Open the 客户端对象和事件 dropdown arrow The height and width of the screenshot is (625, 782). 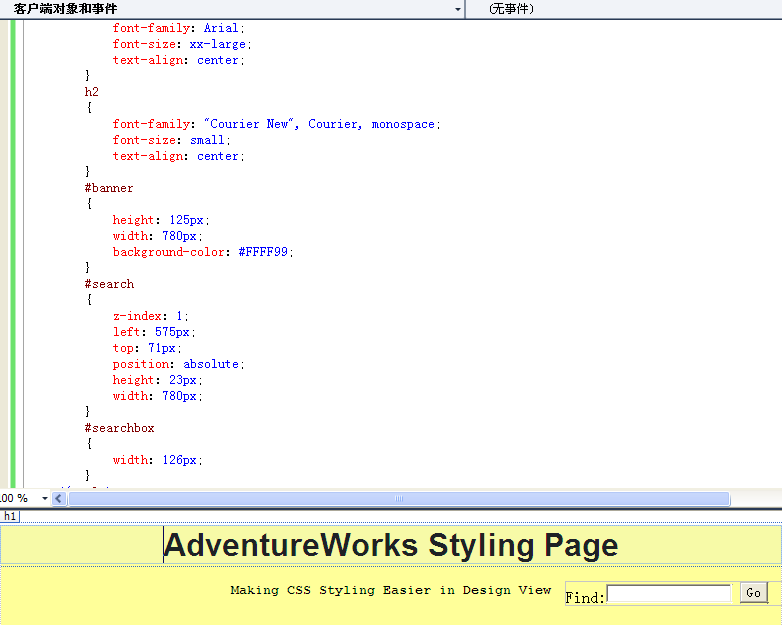point(458,9)
